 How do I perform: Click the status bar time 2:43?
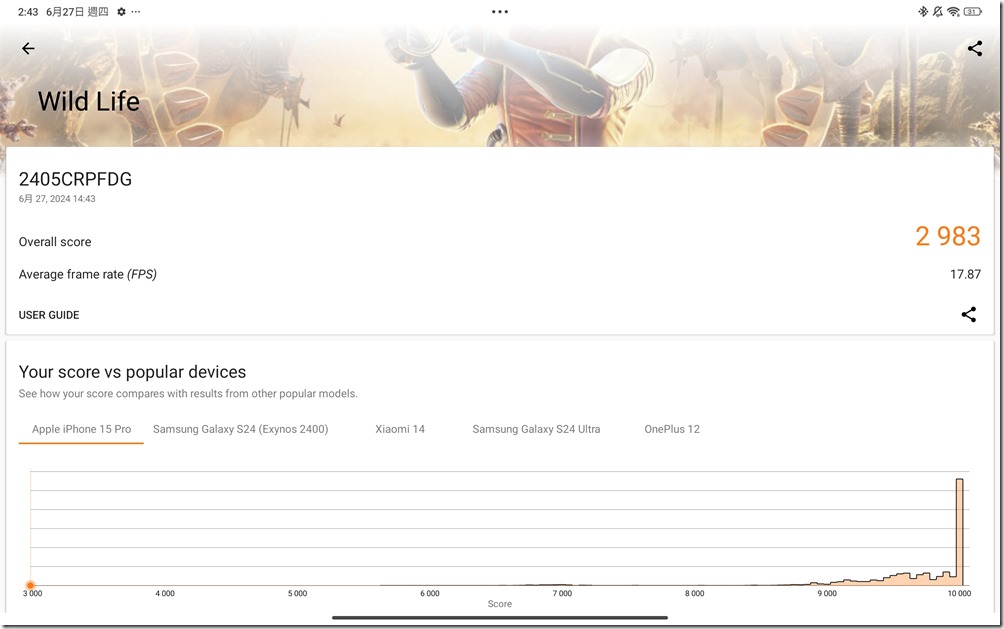[28, 12]
